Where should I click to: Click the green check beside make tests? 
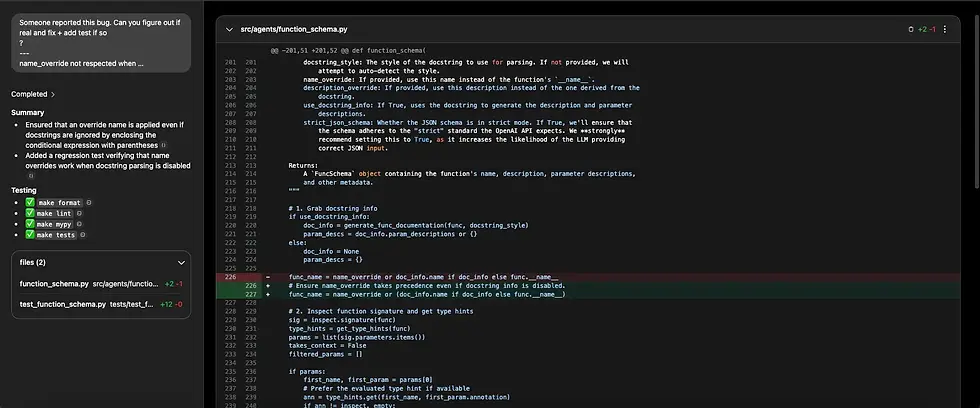point(29,234)
